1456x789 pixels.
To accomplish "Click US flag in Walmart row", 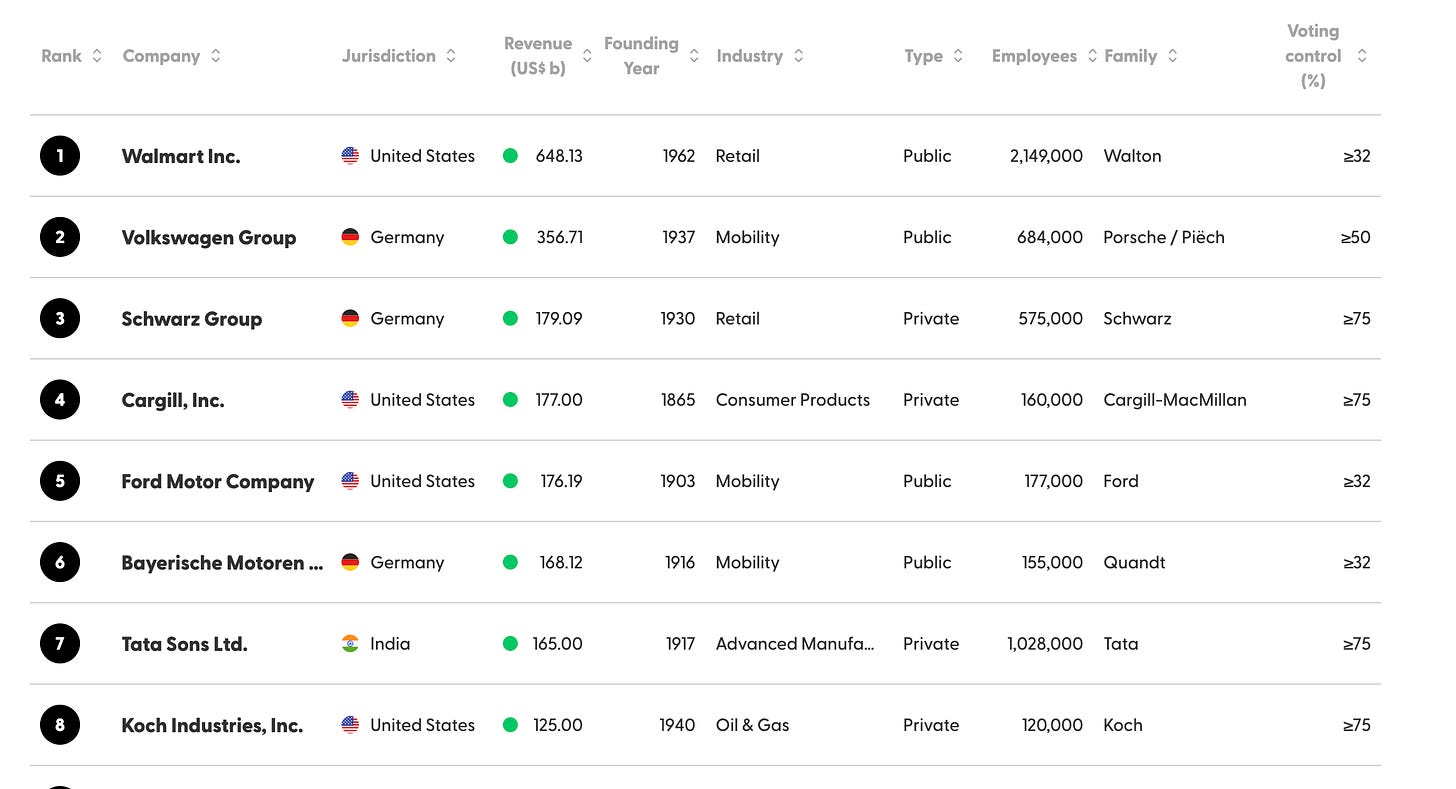I will pos(350,156).
